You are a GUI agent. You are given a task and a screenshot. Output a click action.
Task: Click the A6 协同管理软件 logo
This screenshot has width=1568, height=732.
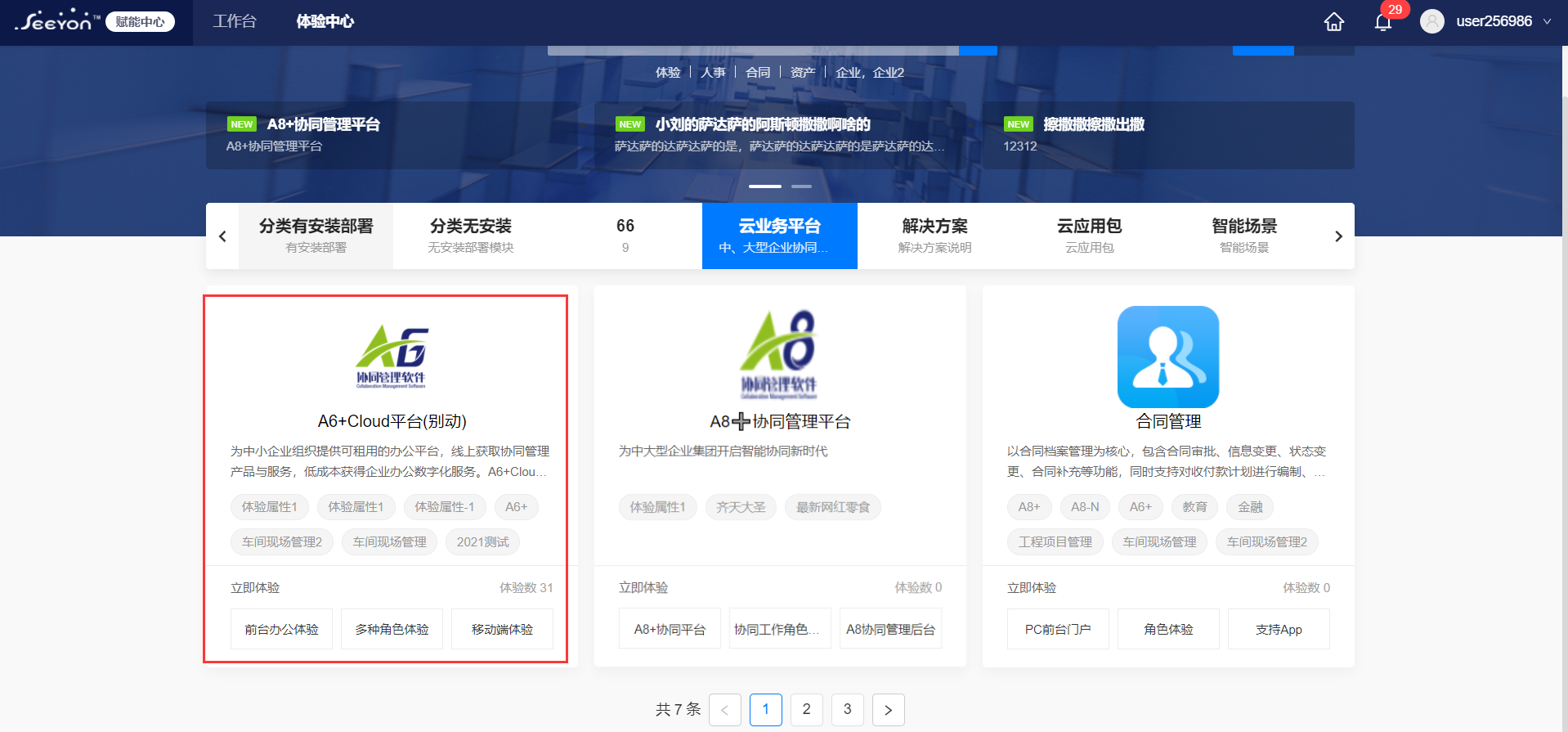392,357
